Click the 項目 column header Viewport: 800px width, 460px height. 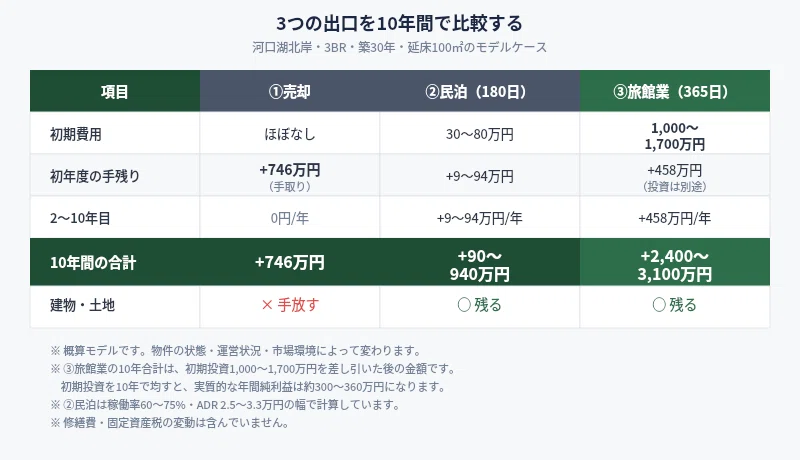pos(115,91)
